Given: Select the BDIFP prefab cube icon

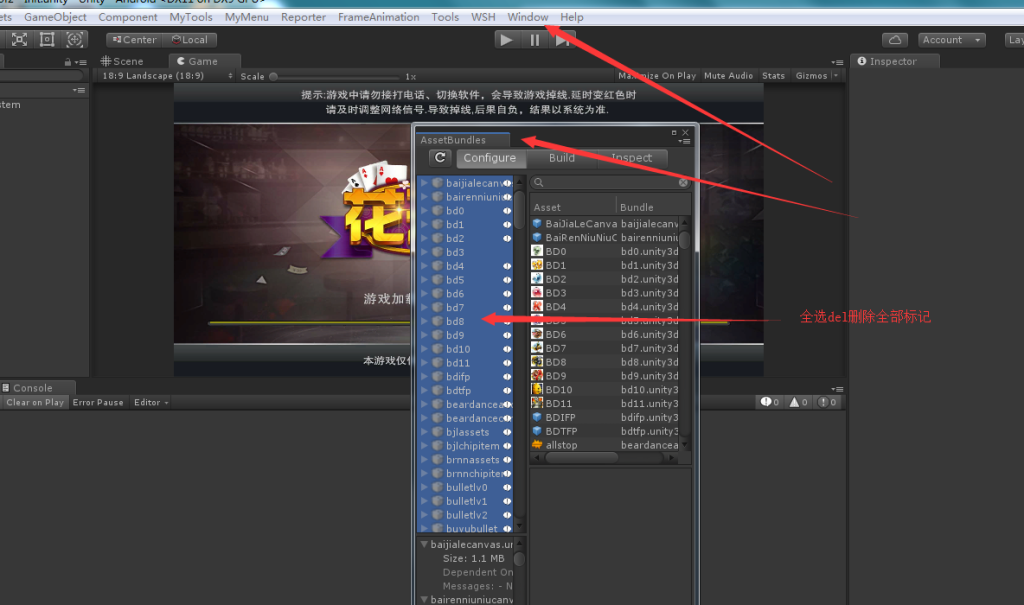Looking at the screenshot, I should tap(537, 417).
